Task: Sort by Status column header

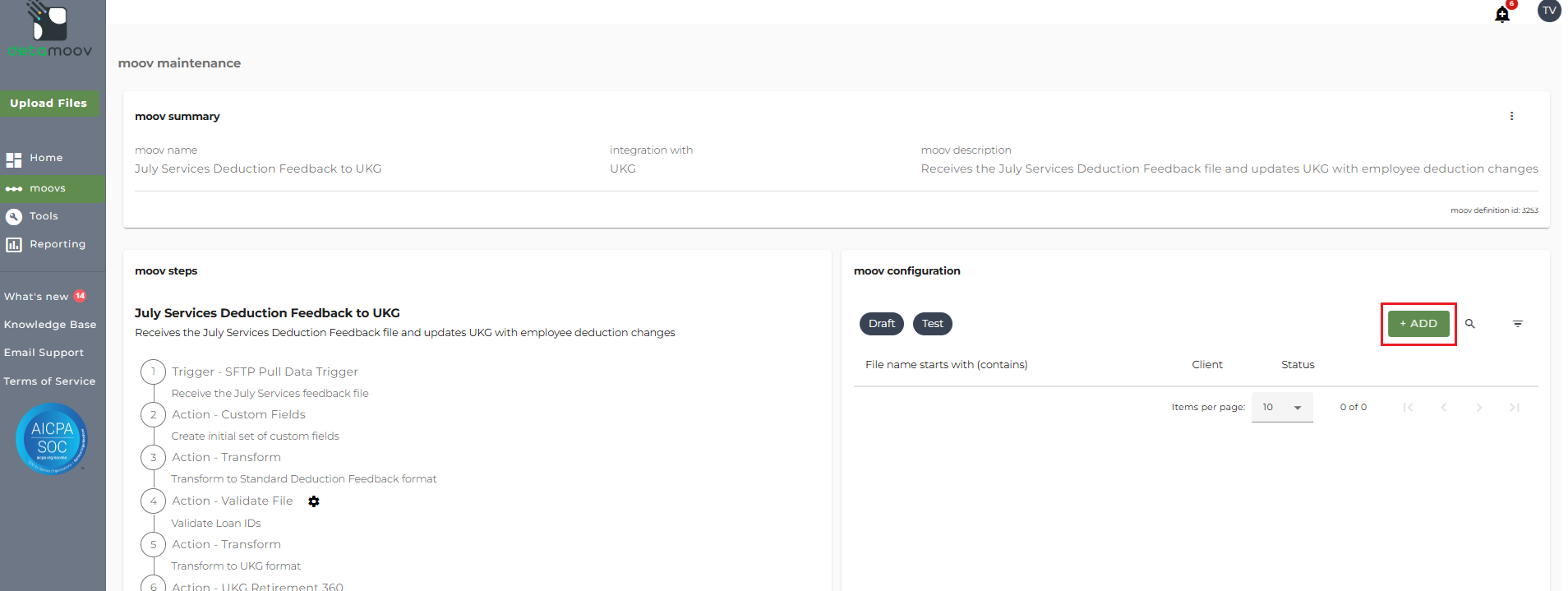Action: coord(1298,365)
